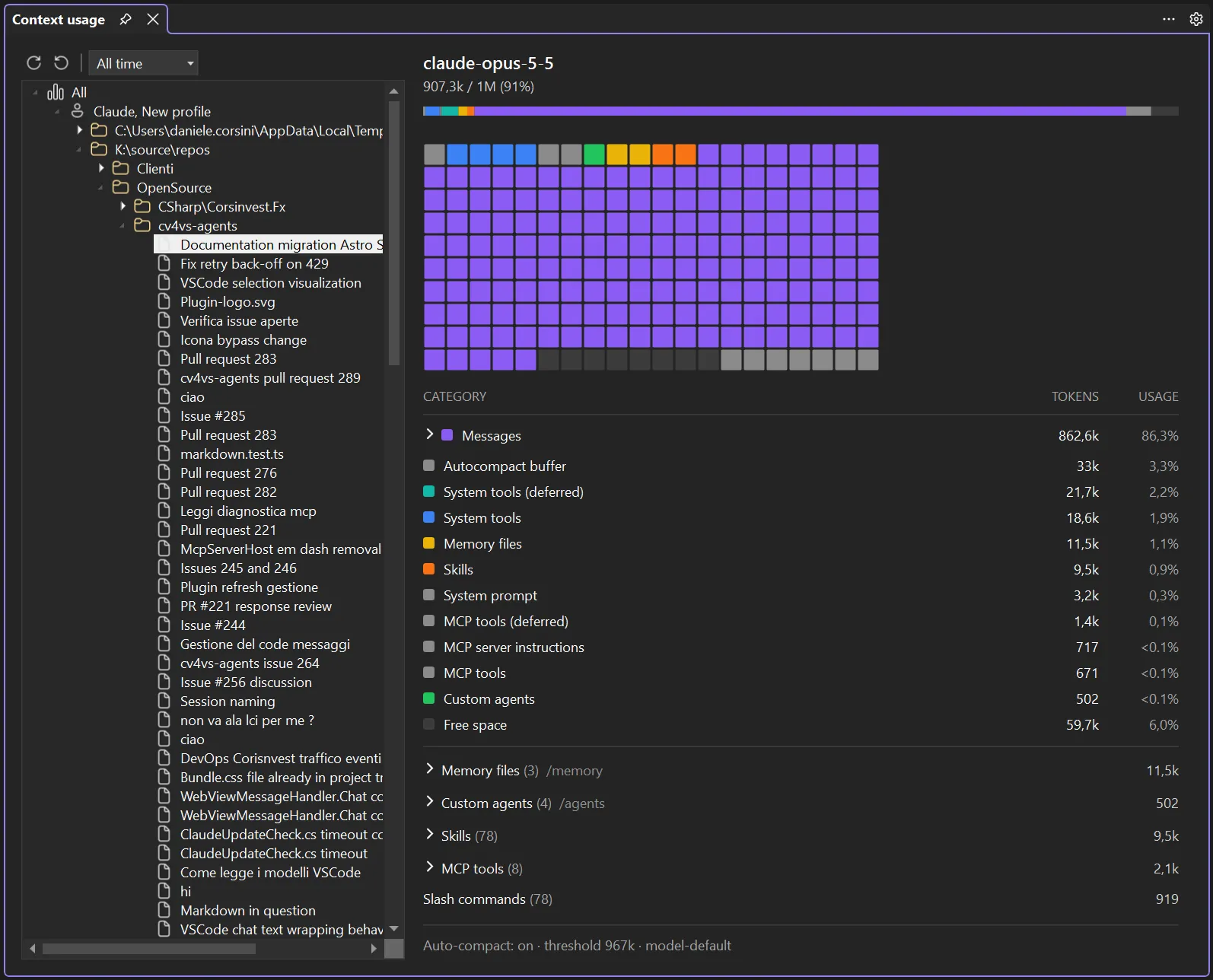Click the file icon for Plugin-logo.svg
1213x980 pixels.
tap(164, 301)
